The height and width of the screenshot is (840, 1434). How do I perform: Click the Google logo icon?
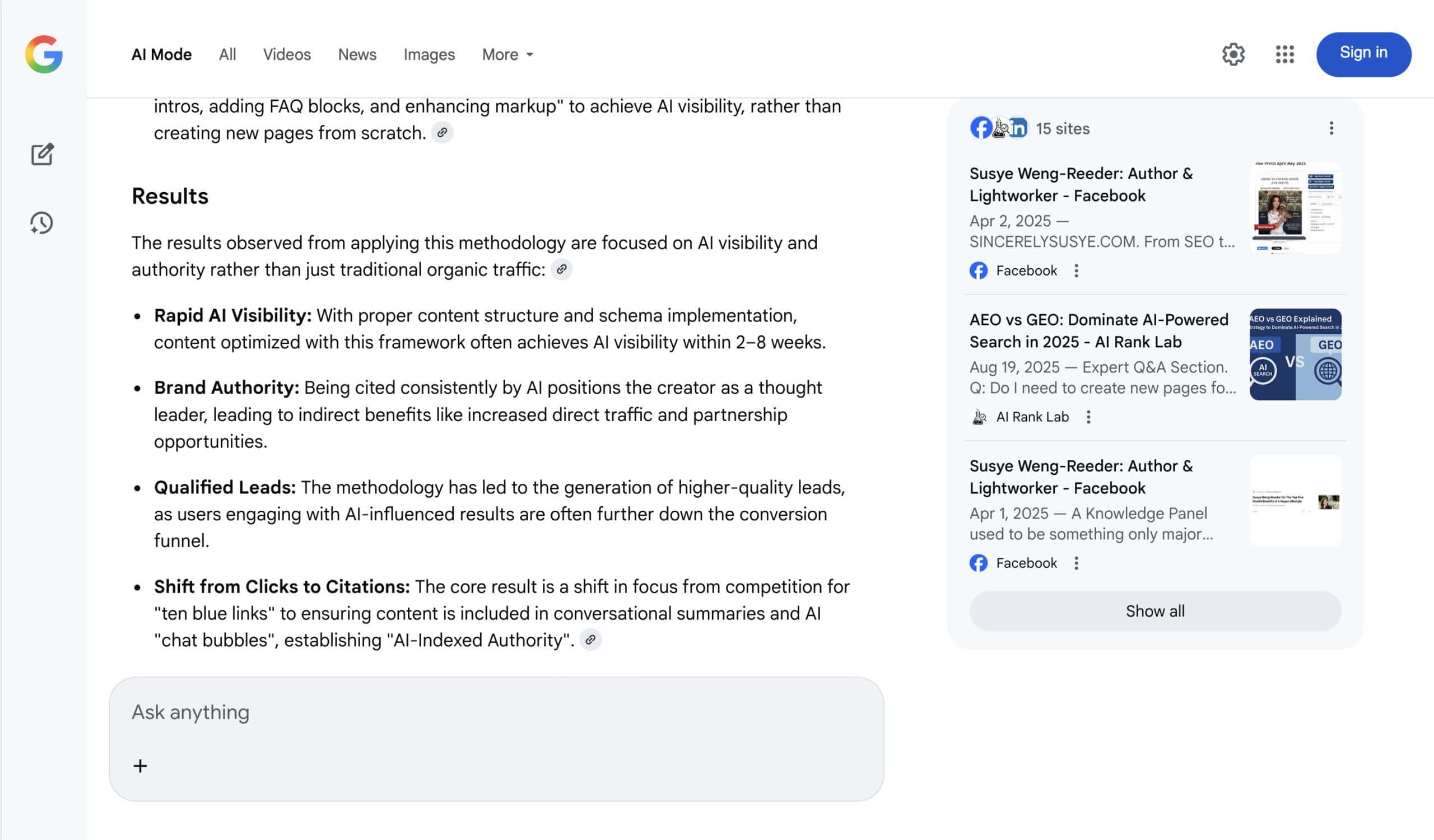click(x=44, y=54)
